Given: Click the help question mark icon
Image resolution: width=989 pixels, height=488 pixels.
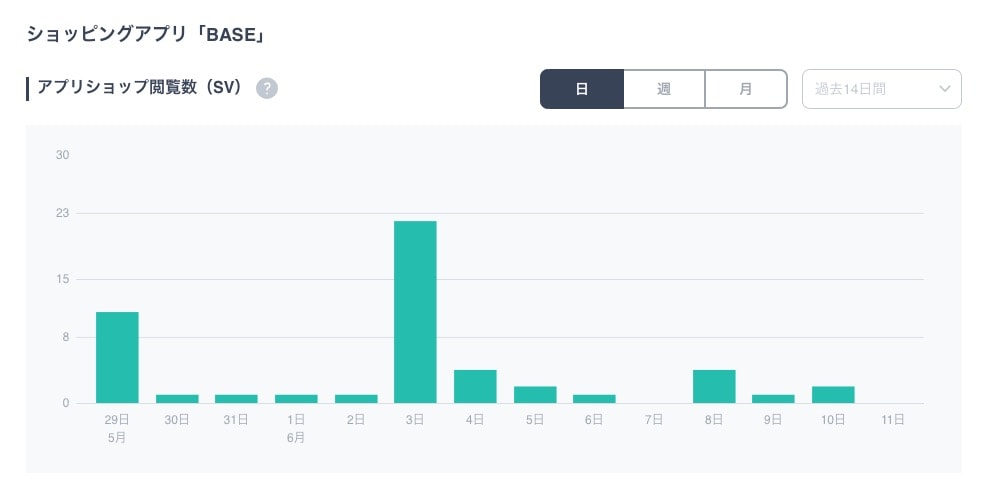Looking at the screenshot, I should (266, 88).
